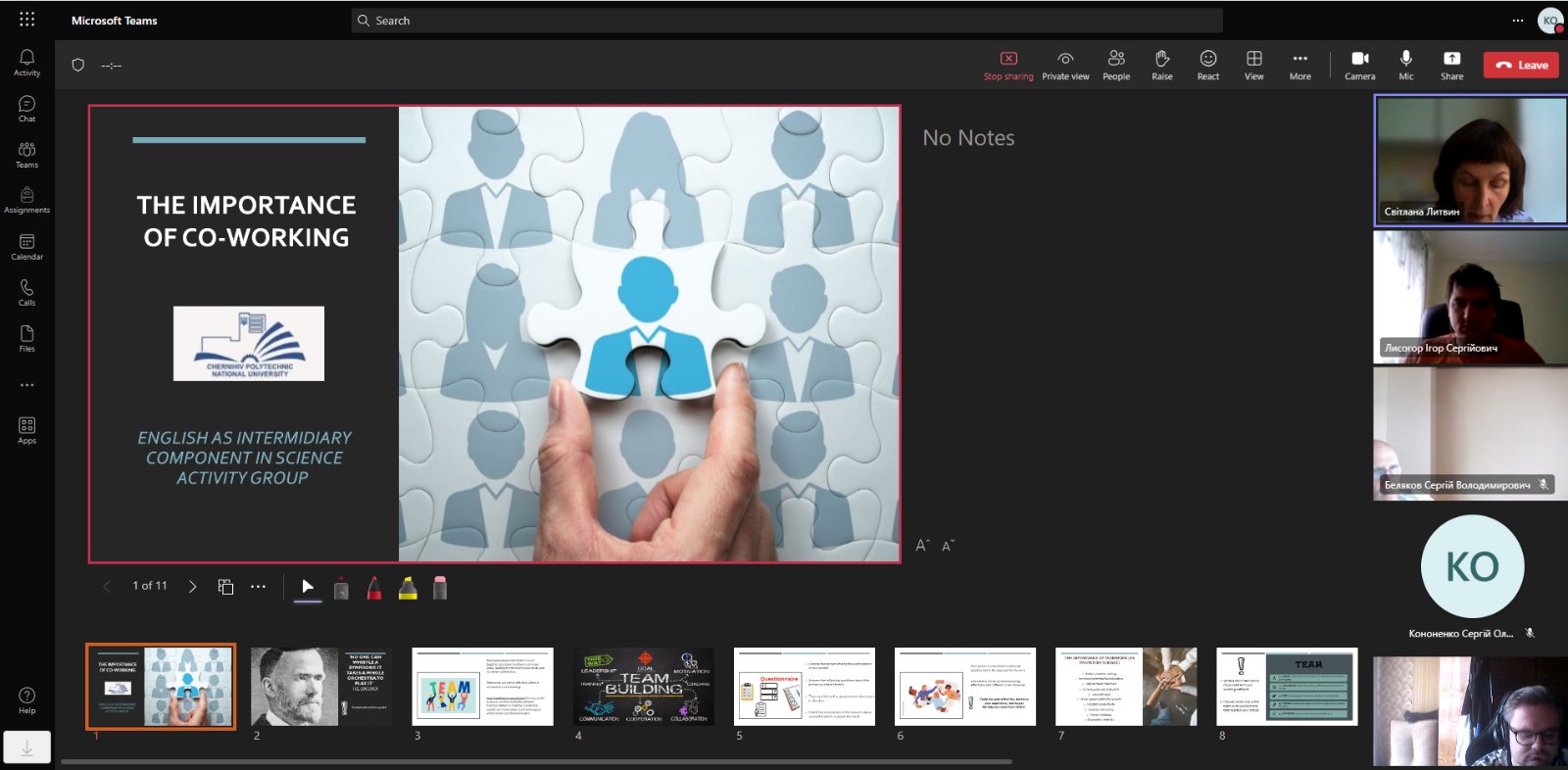The image size is (1568, 770).
Task: Mute or unmute the Mic
Action: click(1405, 65)
